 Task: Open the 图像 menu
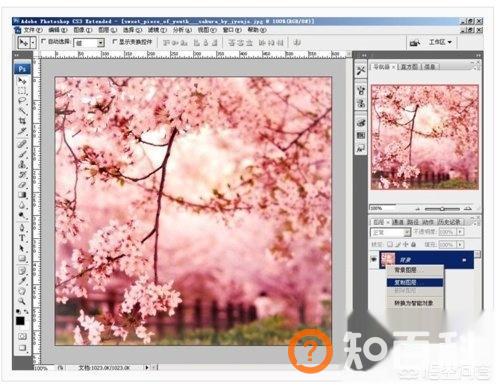pos(82,30)
